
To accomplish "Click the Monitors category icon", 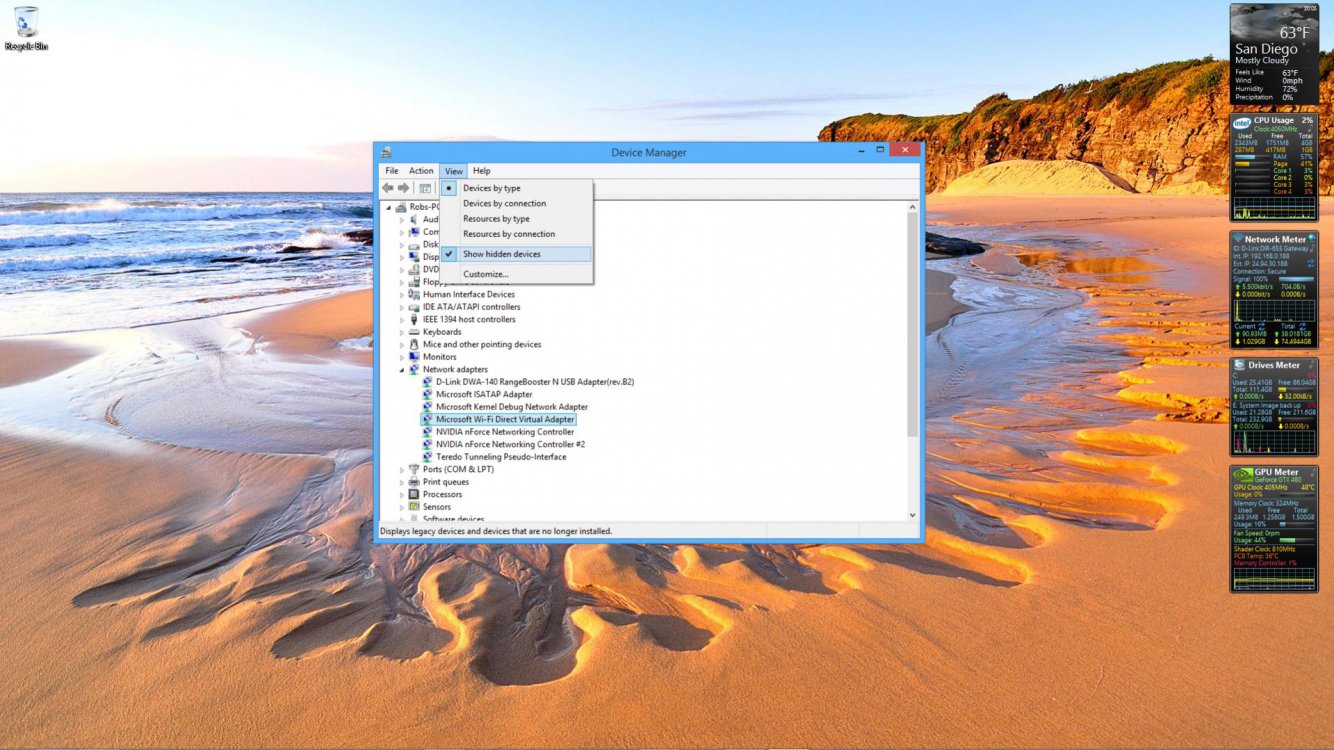I will 414,357.
